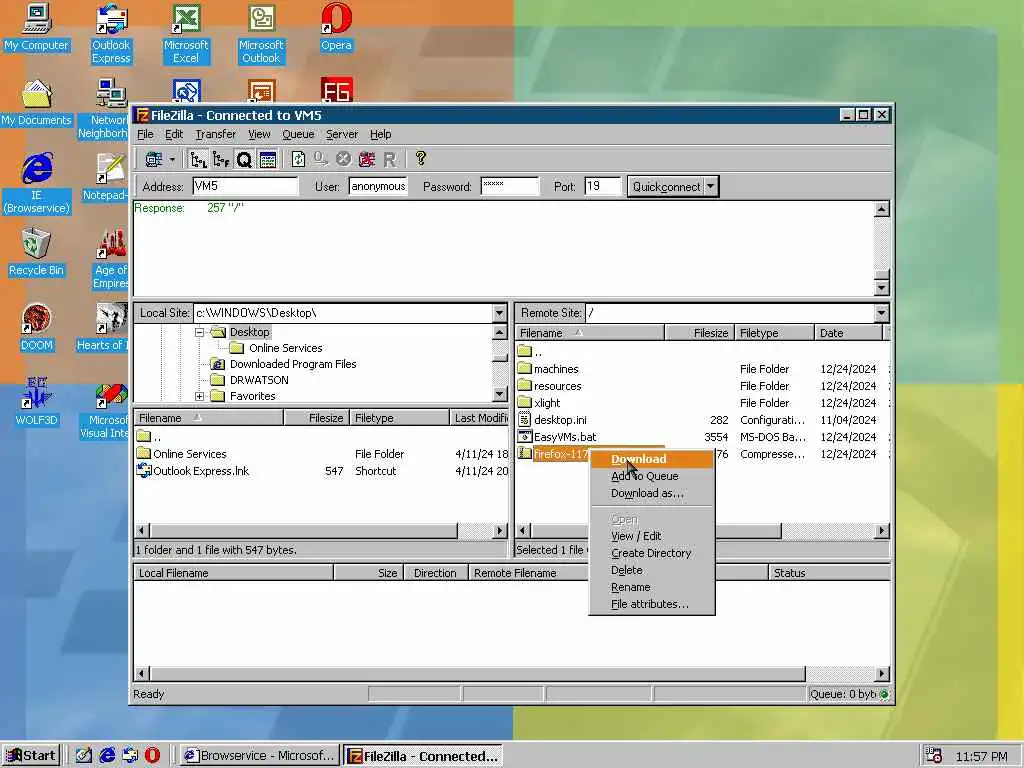Sort remote list by Filesize column

tap(699, 333)
